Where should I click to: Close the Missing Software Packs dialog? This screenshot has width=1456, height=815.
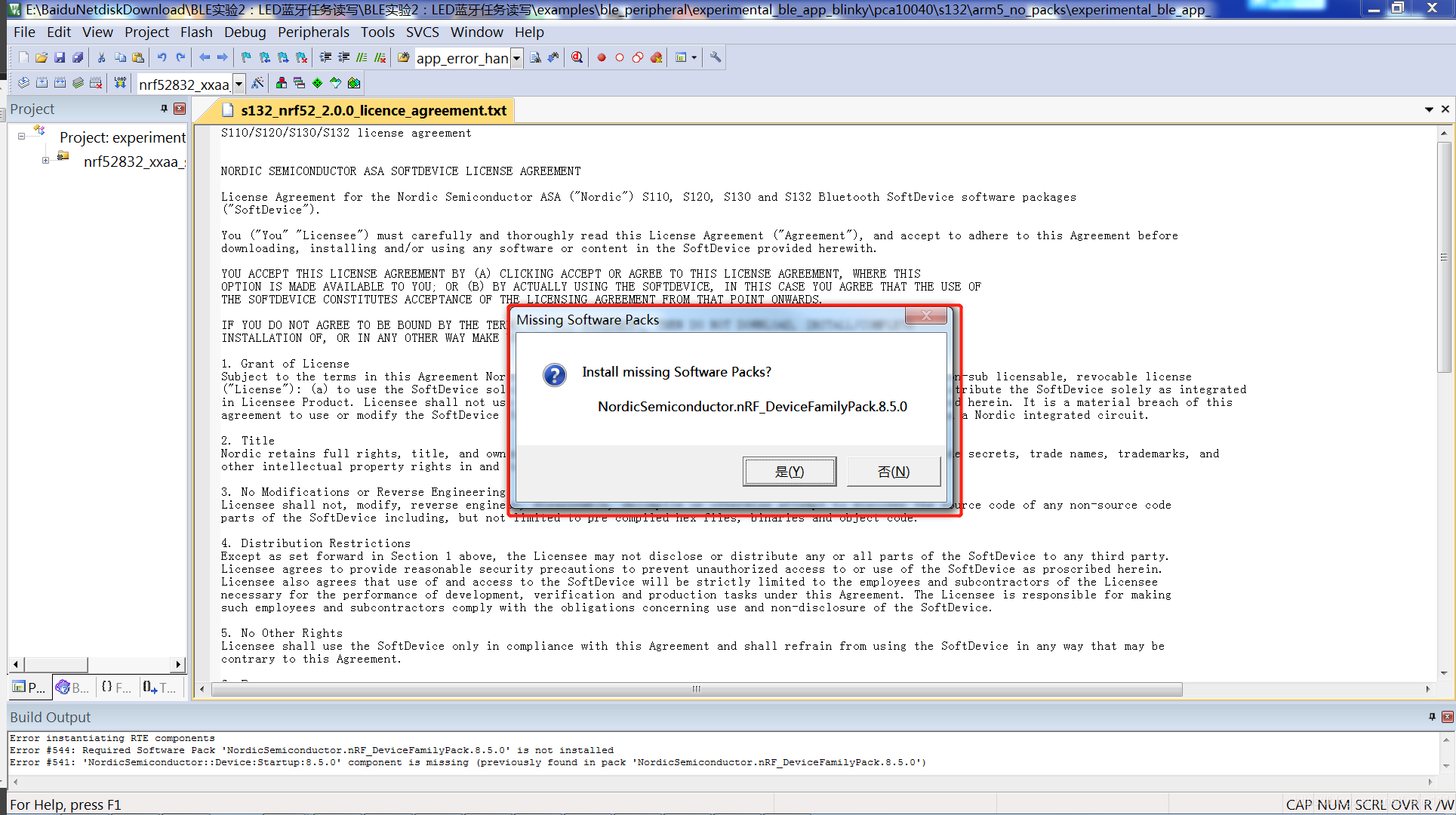[926, 315]
